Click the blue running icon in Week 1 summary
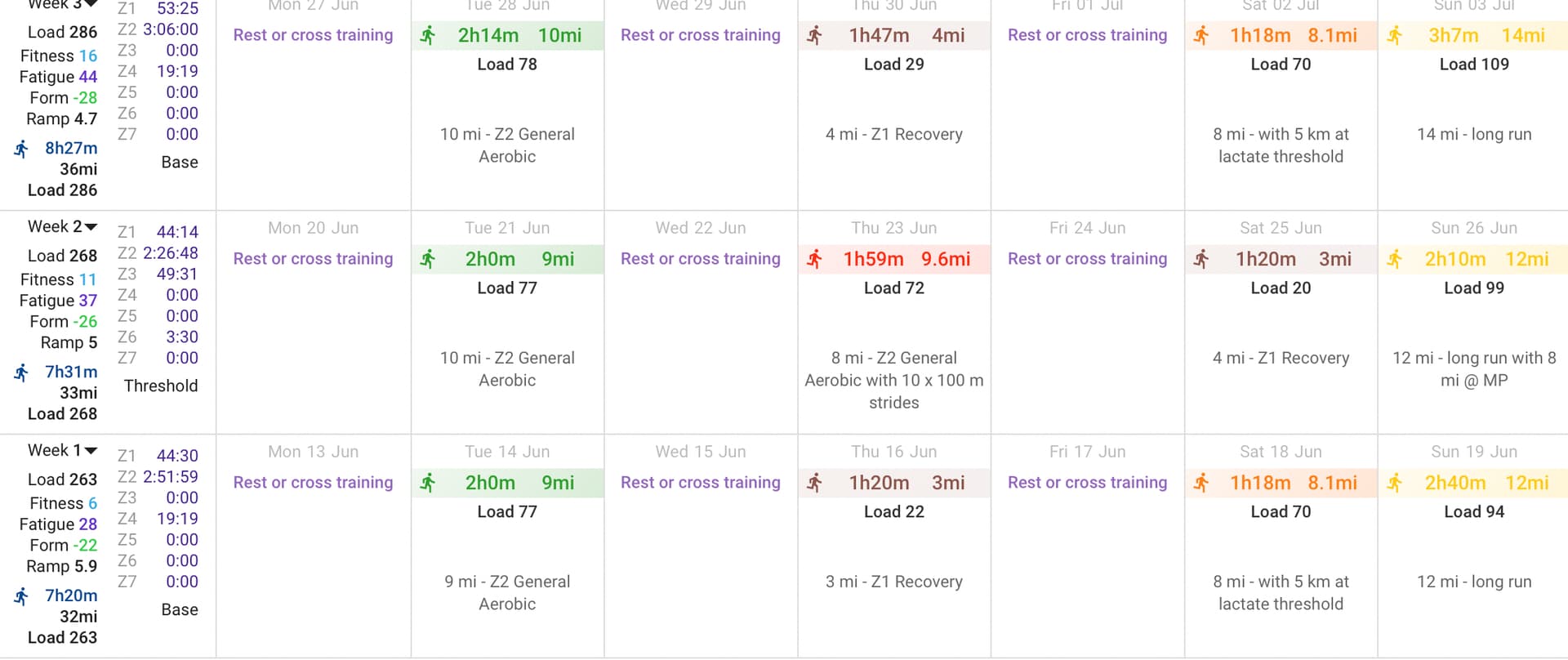Image resolution: width=1568 pixels, height=660 pixels. point(21,596)
